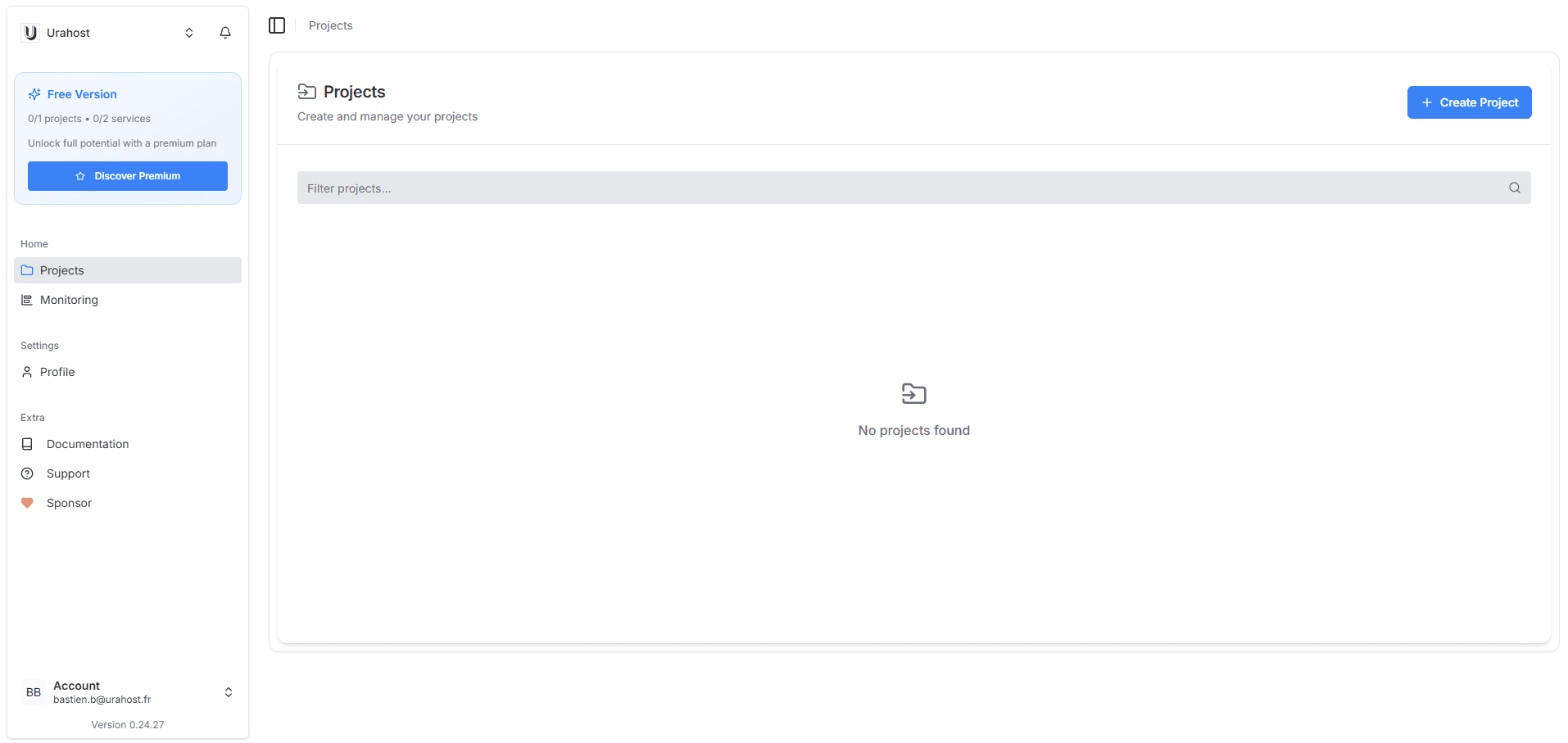The image size is (1568, 743).
Task: Open the Profile settings page
Action: (x=57, y=372)
